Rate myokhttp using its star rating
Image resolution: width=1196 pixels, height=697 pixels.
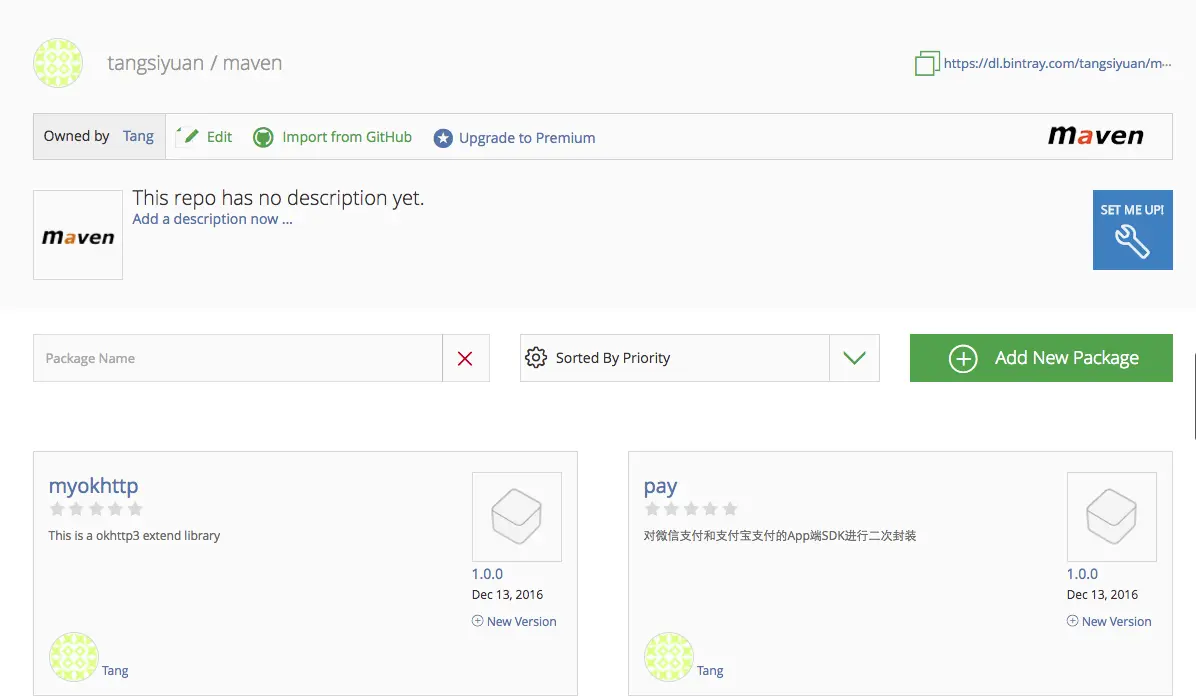(x=96, y=509)
